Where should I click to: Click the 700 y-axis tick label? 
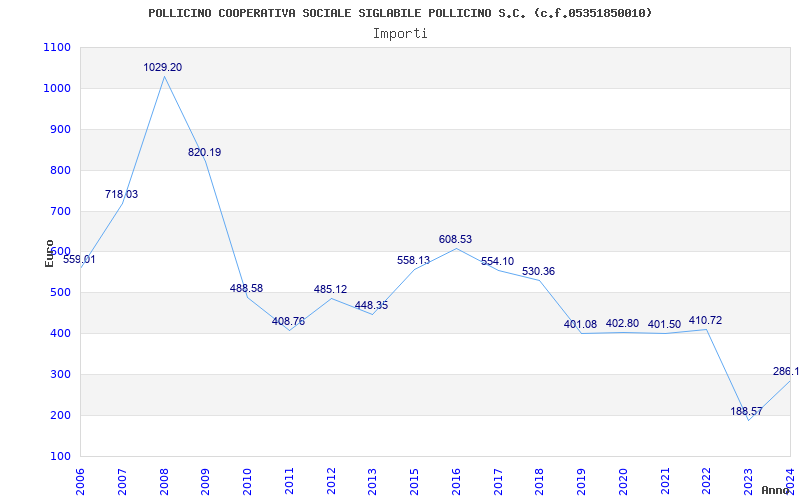point(63,211)
